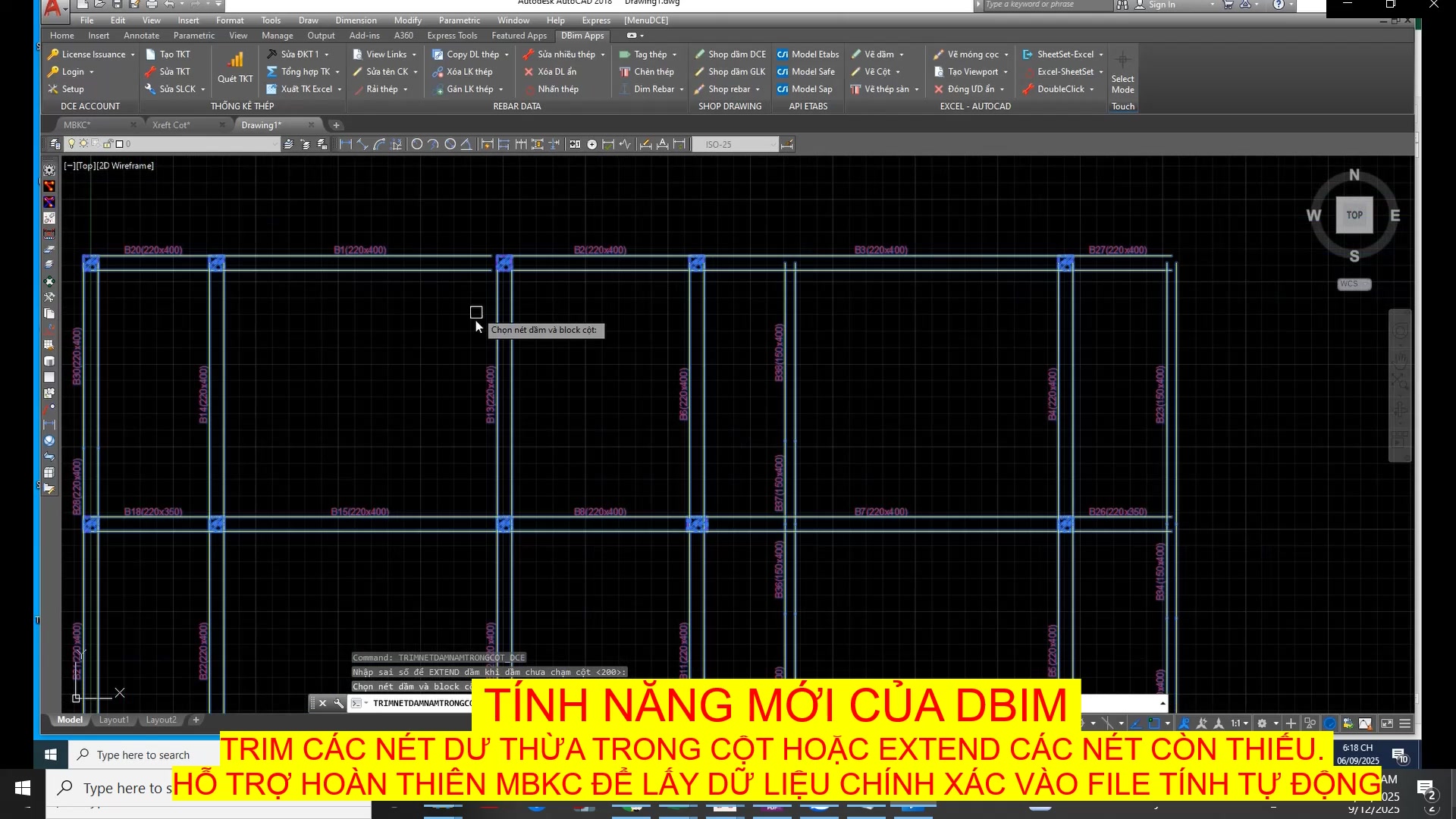1456x819 pixels.
Task: Open 1:1 annotation scale dropdown
Action: (1239, 723)
